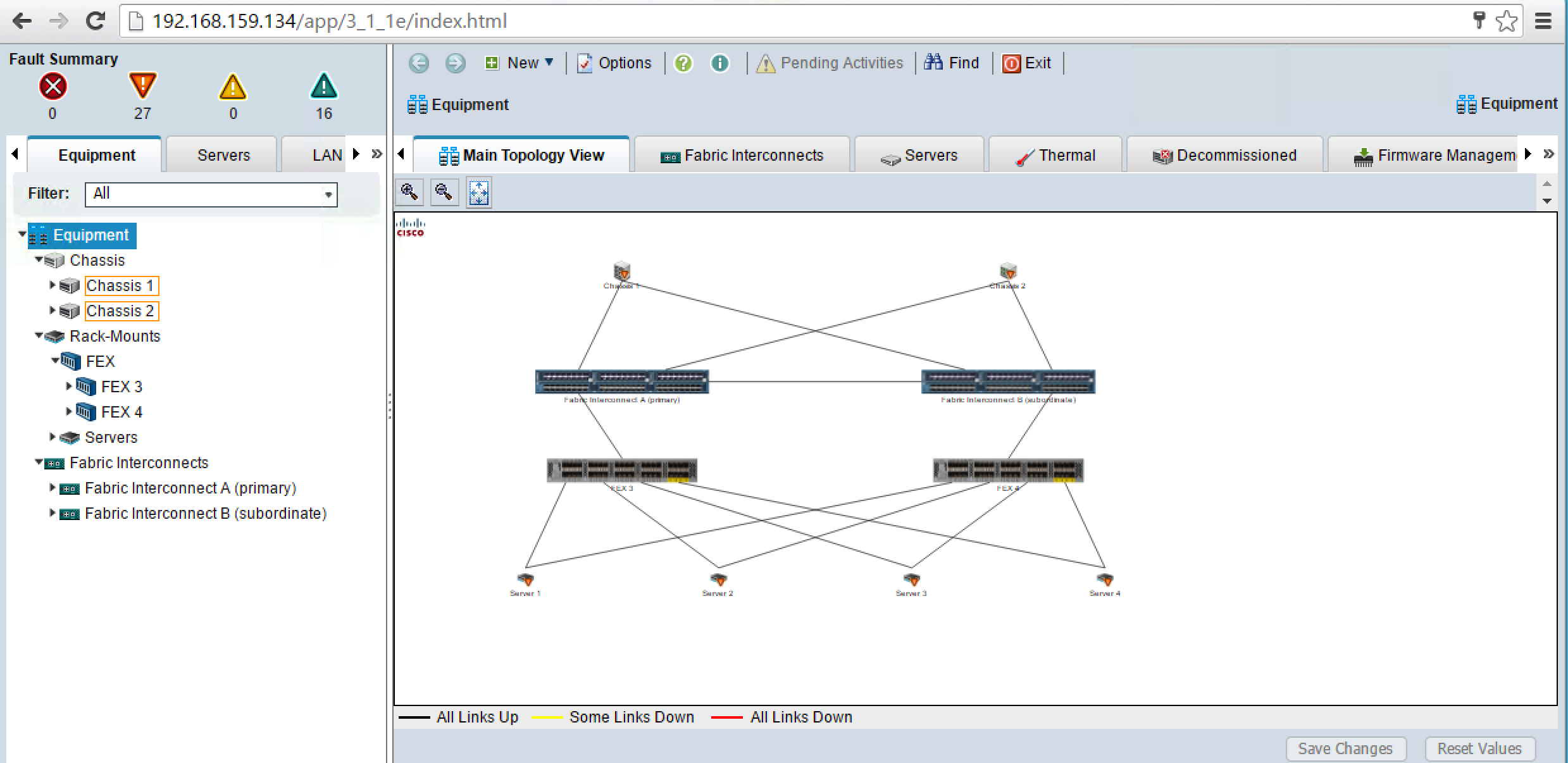1568x763 pixels.
Task: Show more navigation tabs via double chevron
Action: click(x=377, y=154)
